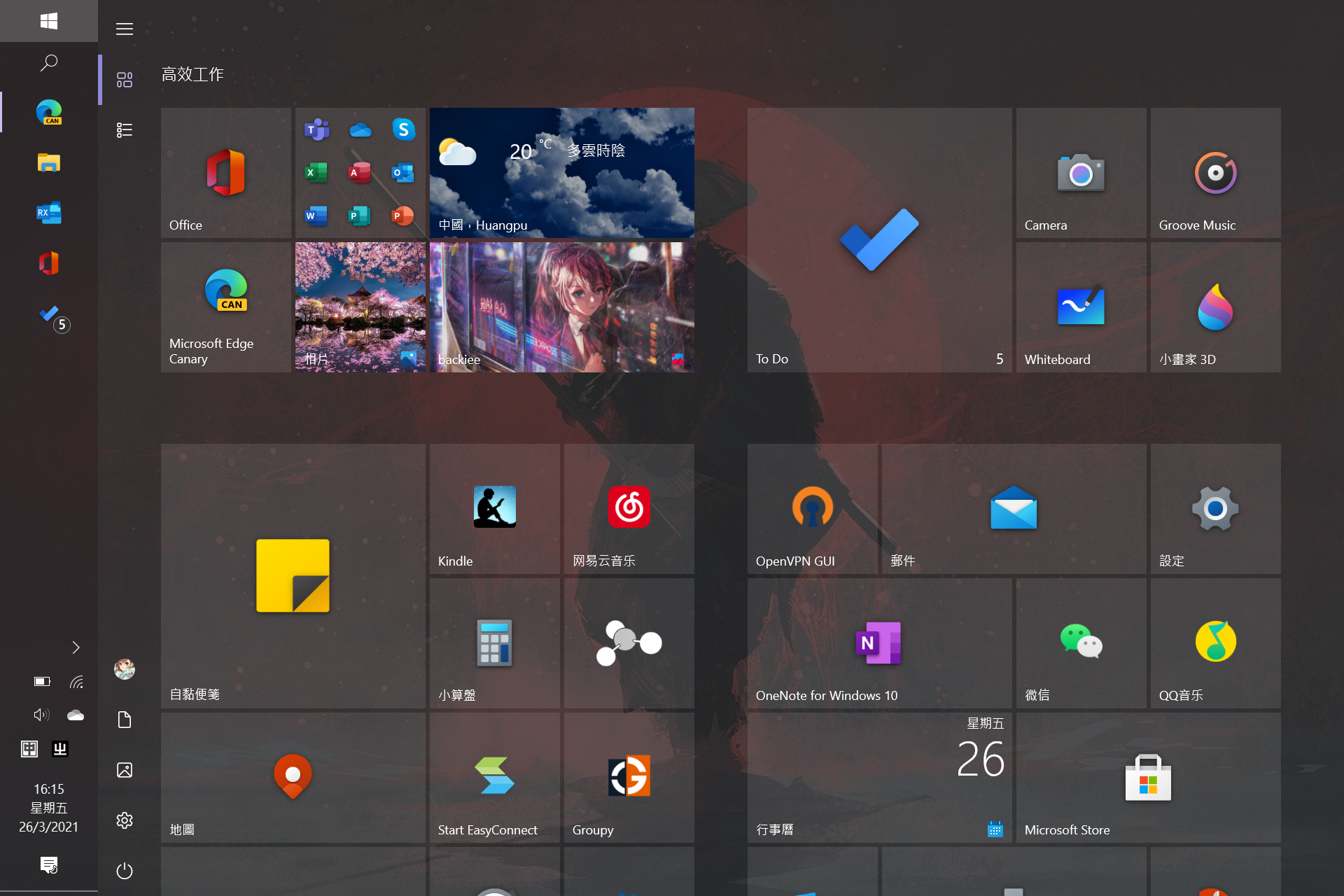
Task: Open the 微信 WeChat tile
Action: click(x=1081, y=643)
